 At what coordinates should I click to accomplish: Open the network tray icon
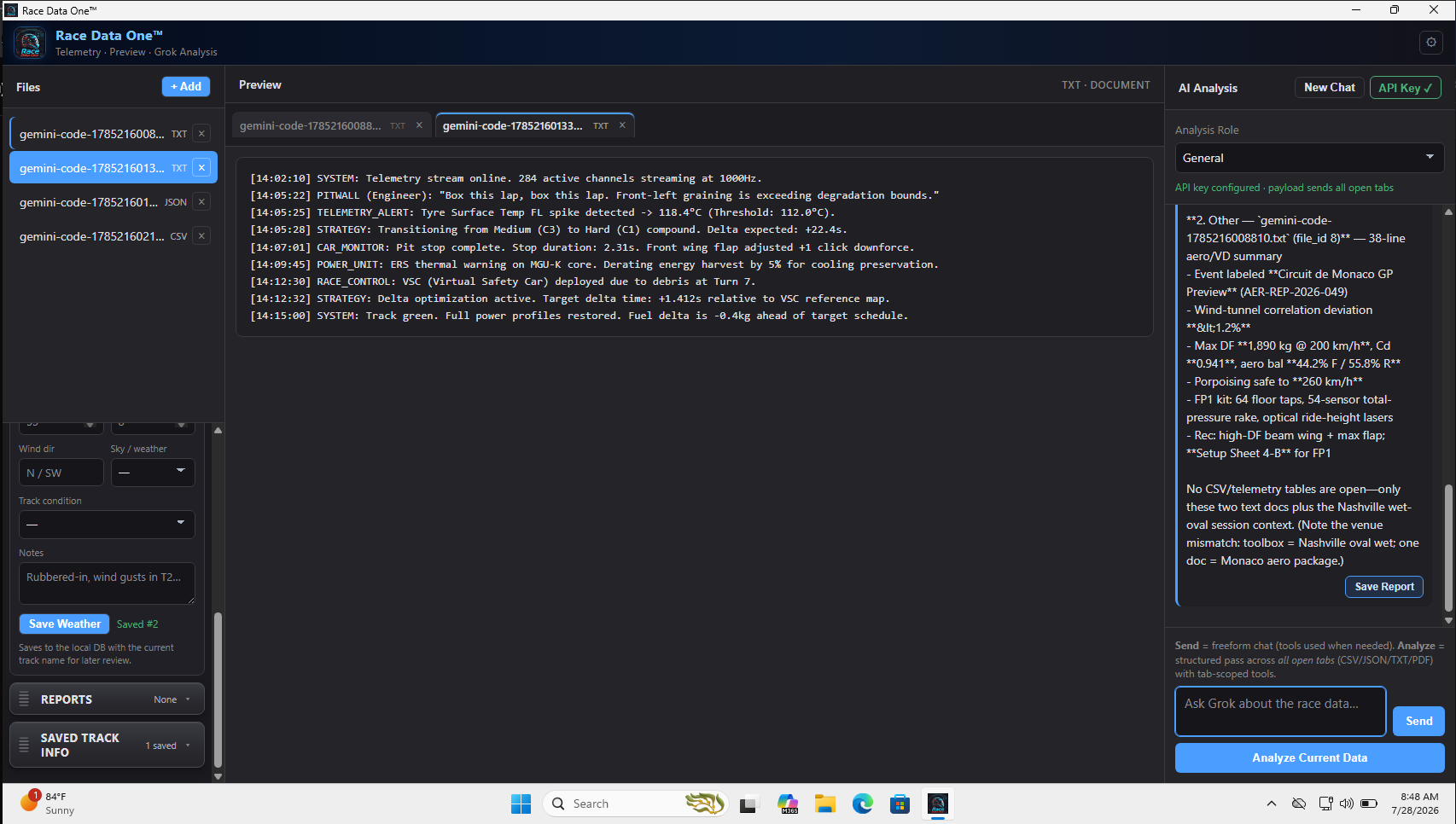pos(1325,804)
